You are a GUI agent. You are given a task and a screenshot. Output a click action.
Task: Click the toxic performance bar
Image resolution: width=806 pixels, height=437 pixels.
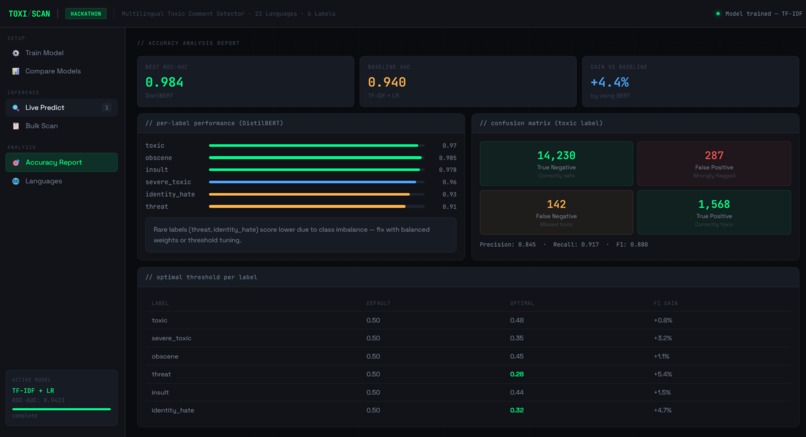(317, 145)
